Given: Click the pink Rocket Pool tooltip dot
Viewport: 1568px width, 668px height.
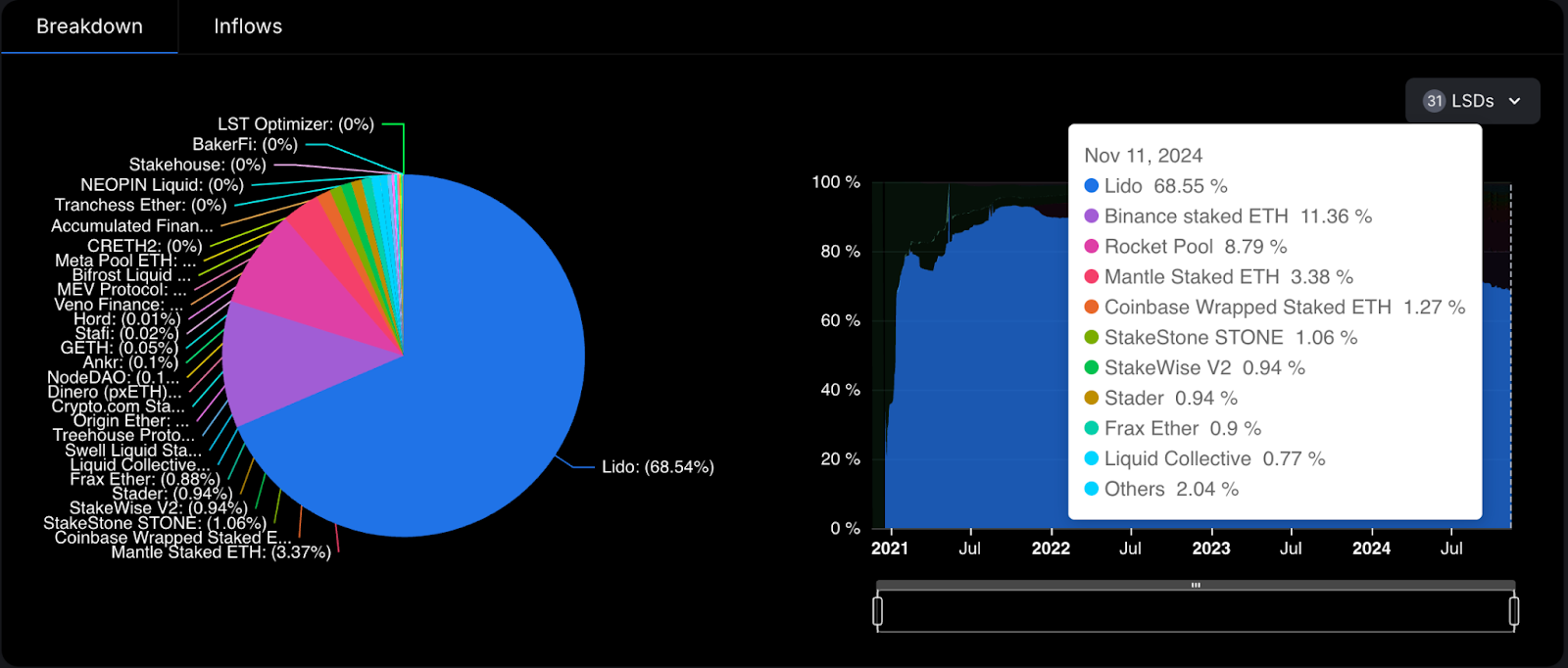Looking at the screenshot, I should (1091, 246).
